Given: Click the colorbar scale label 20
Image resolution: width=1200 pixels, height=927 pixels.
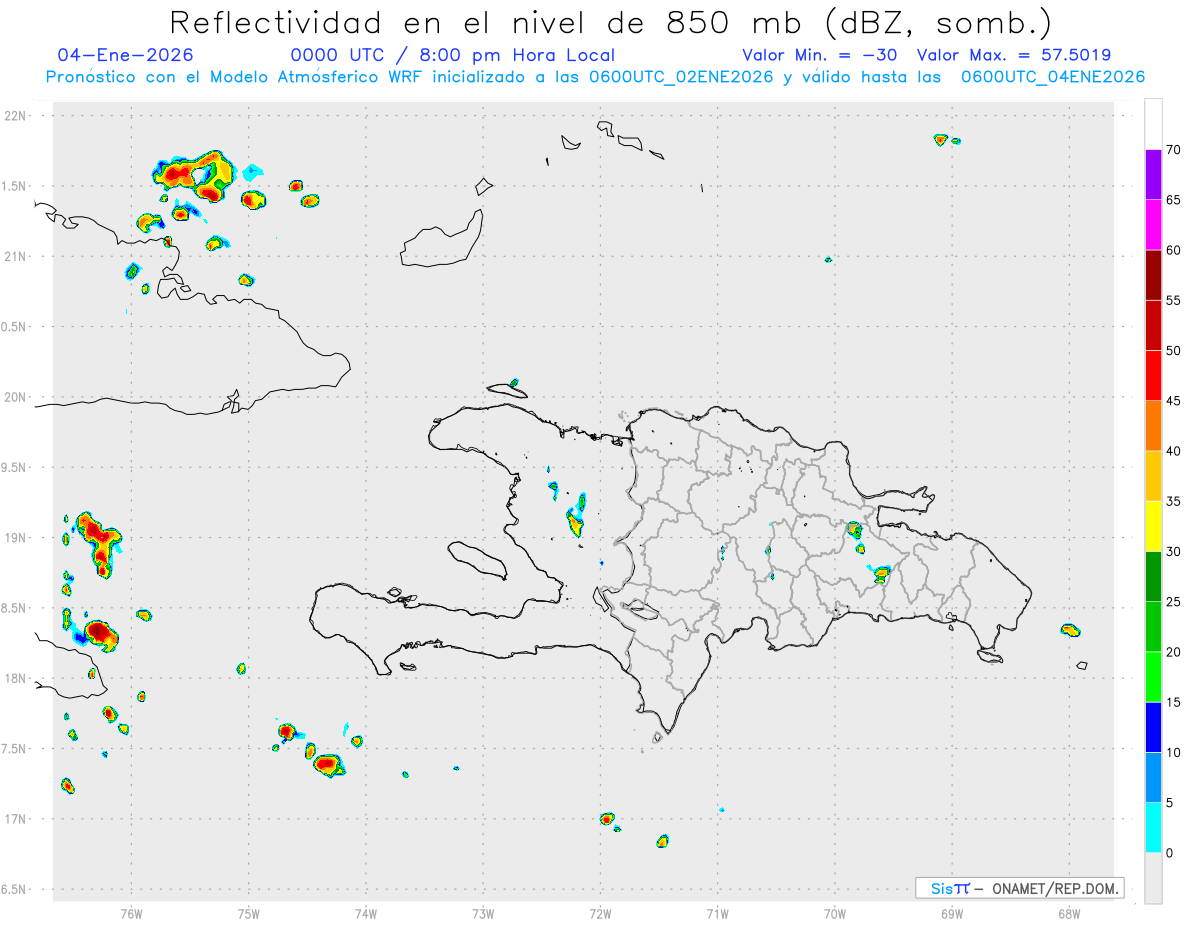Looking at the screenshot, I should coord(1173,652).
